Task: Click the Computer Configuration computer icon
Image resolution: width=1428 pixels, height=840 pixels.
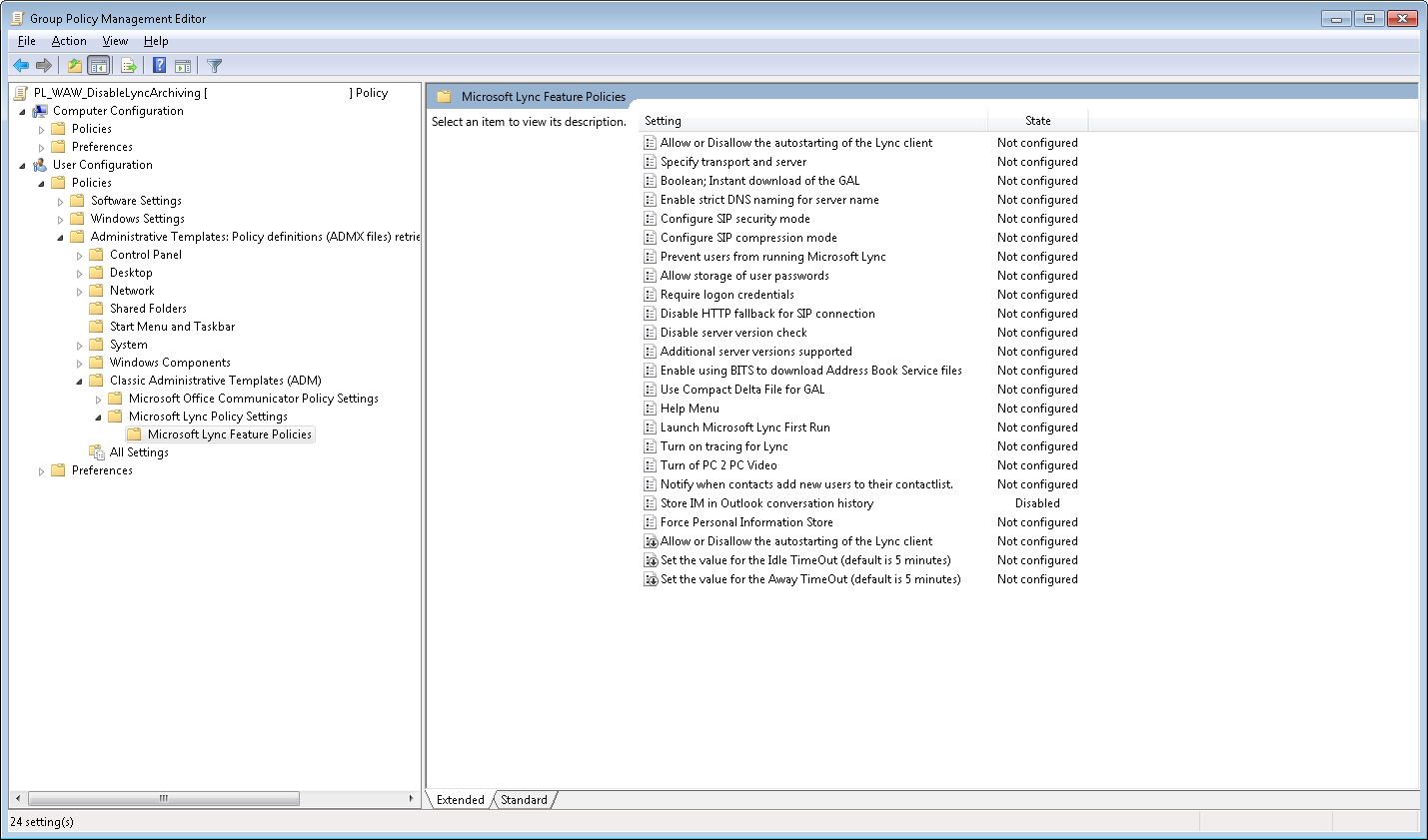Action: click(40, 111)
